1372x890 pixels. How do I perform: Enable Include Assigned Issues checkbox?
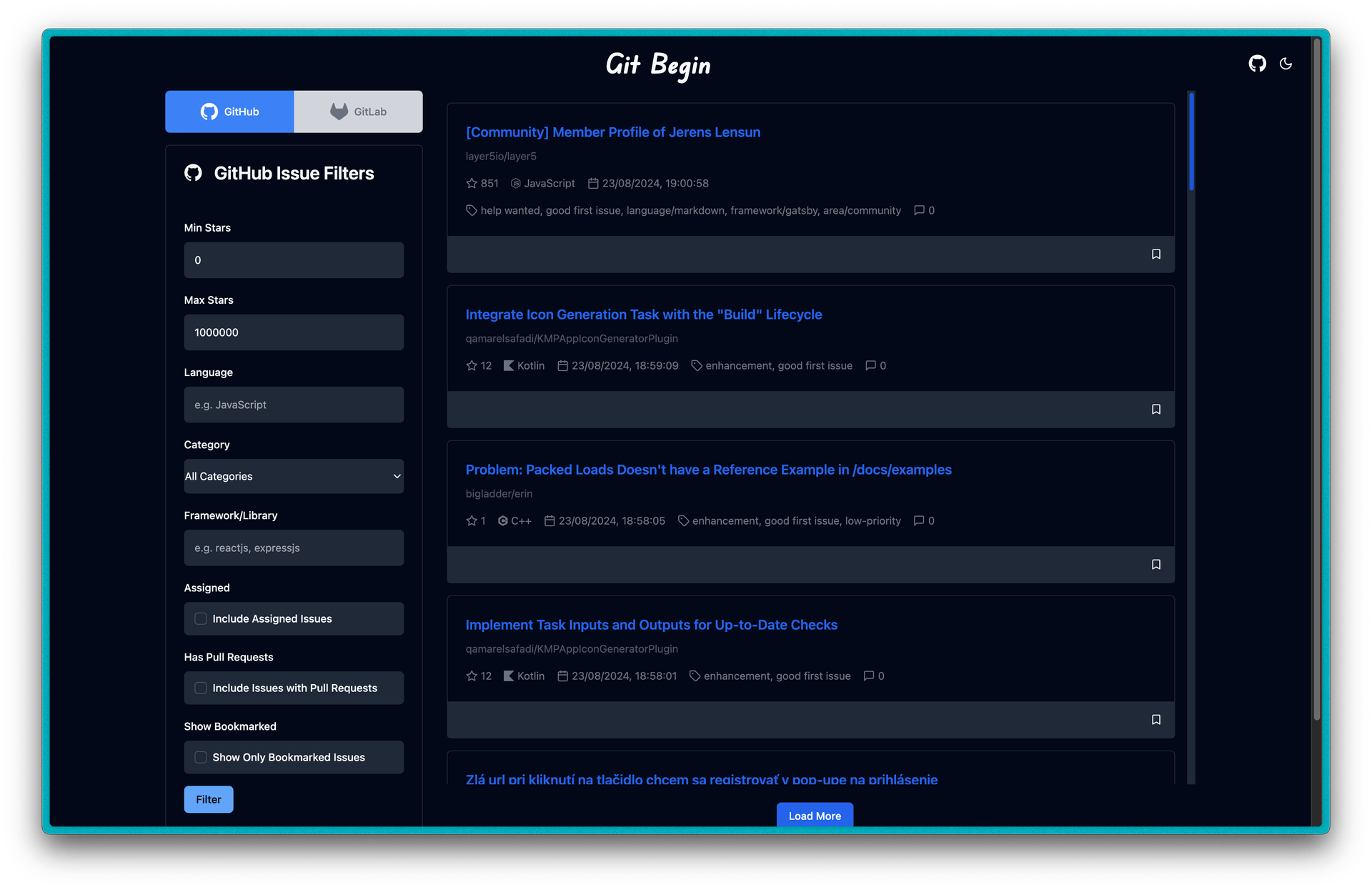pos(201,618)
